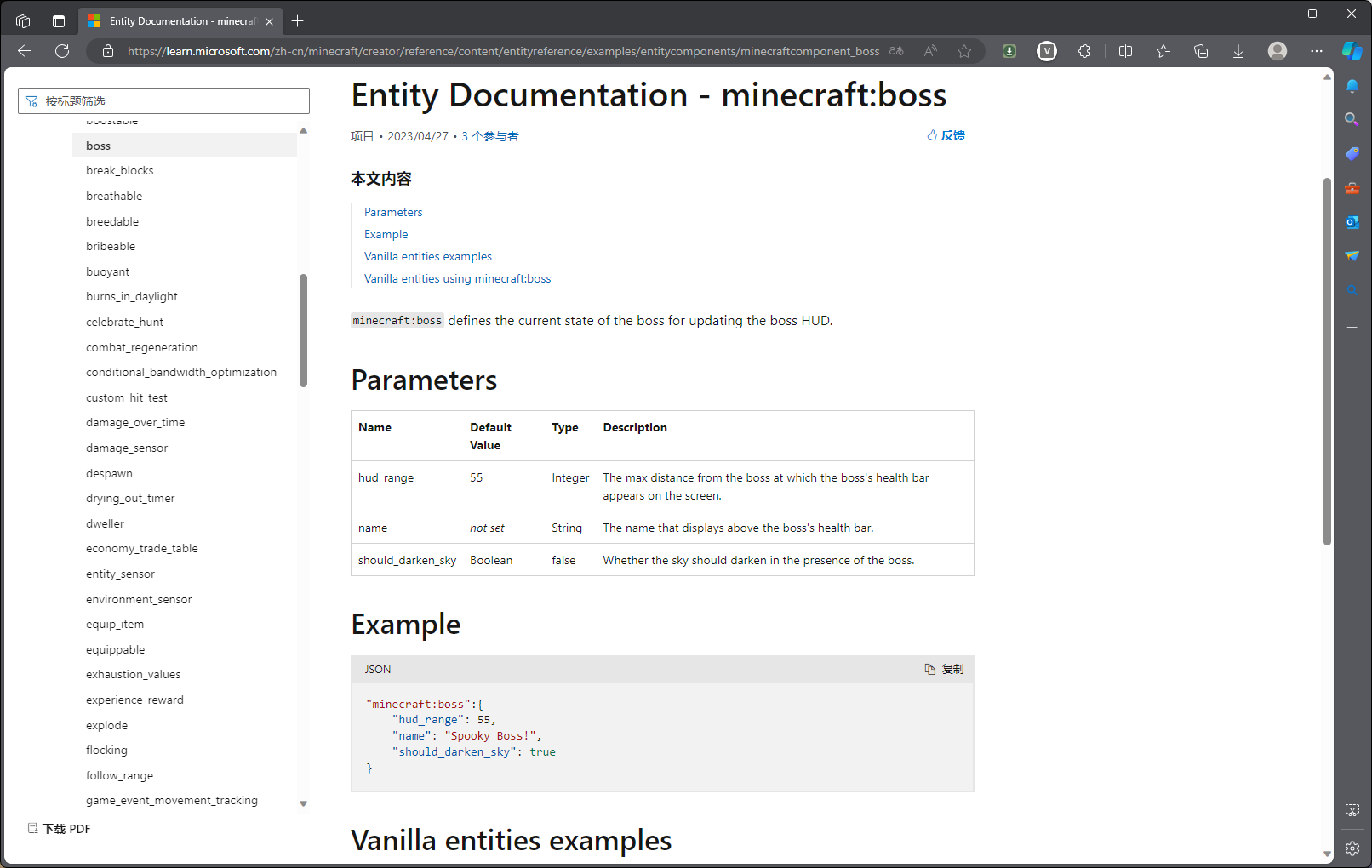Screen dimensions: 1372x868
Task: Open sidebar Tools briefcase
Action: click(x=1352, y=188)
